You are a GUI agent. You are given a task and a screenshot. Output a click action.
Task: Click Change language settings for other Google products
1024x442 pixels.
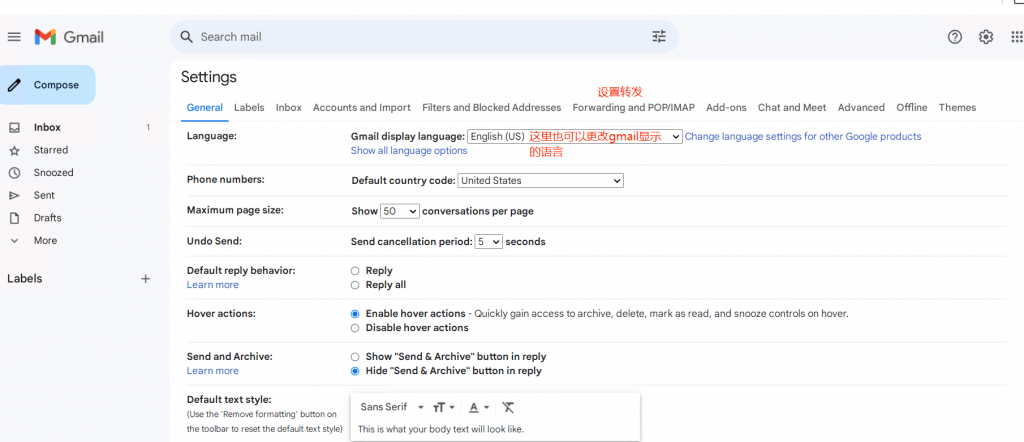803,136
